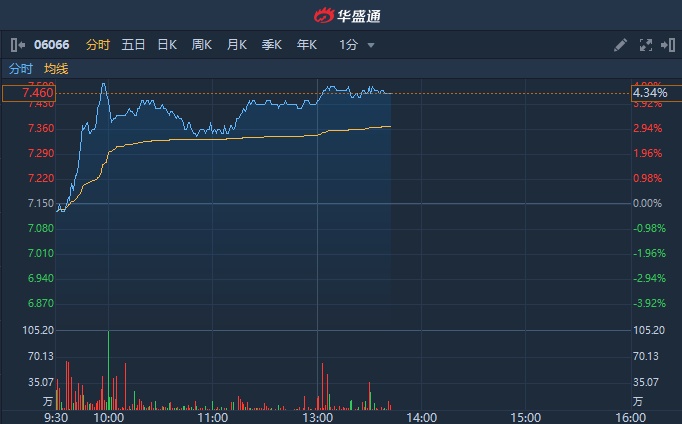
Task: Open the 五日 five-day chart tab
Action: pyautogui.click(x=133, y=45)
